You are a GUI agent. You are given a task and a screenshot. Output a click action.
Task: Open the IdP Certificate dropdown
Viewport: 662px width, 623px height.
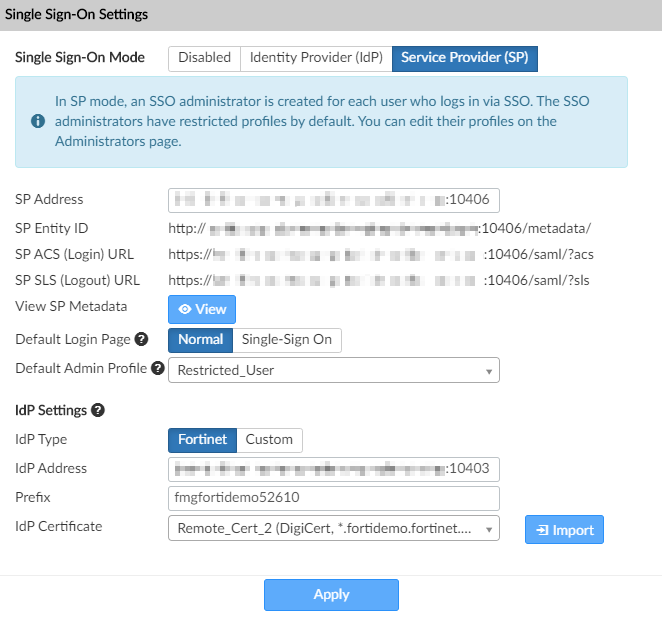[333, 529]
